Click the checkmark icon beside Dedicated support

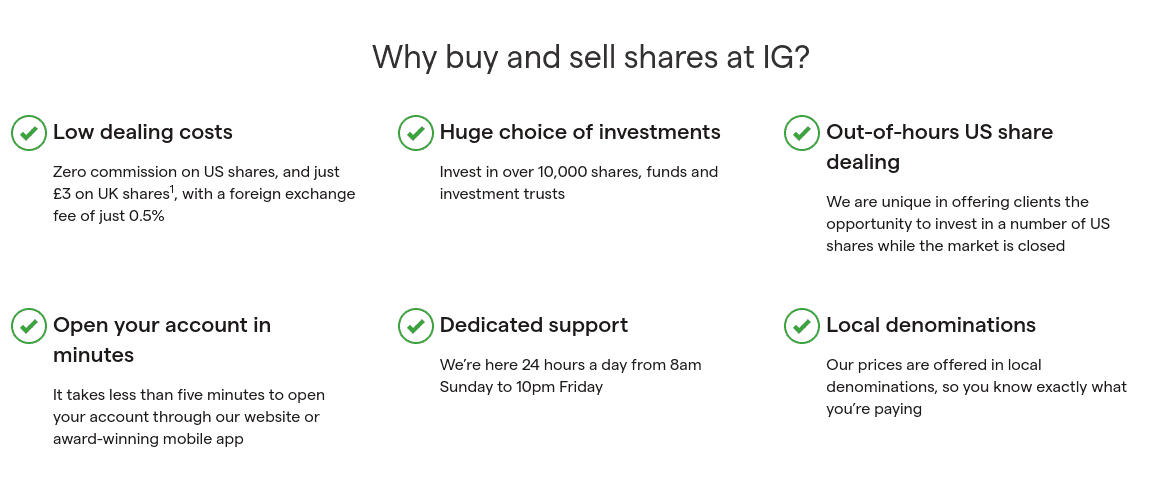click(x=415, y=326)
